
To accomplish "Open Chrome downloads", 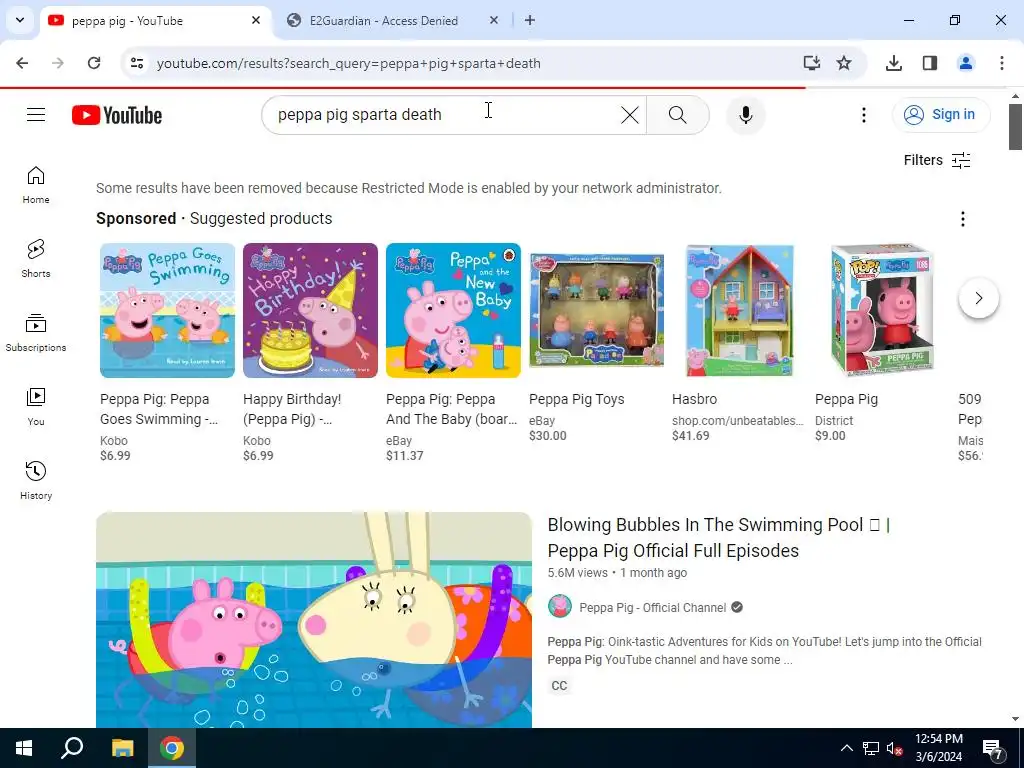I will [894, 63].
